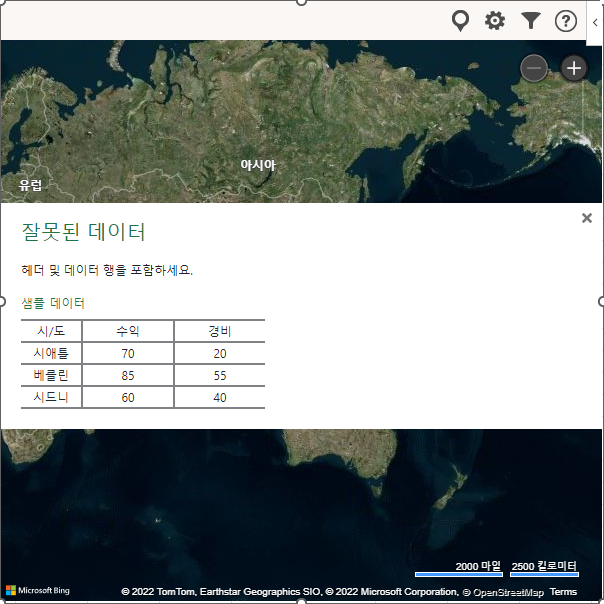Image resolution: width=604 pixels, height=604 pixels.
Task: Click the value 70 in 시애틀 row
Action: click(128, 353)
